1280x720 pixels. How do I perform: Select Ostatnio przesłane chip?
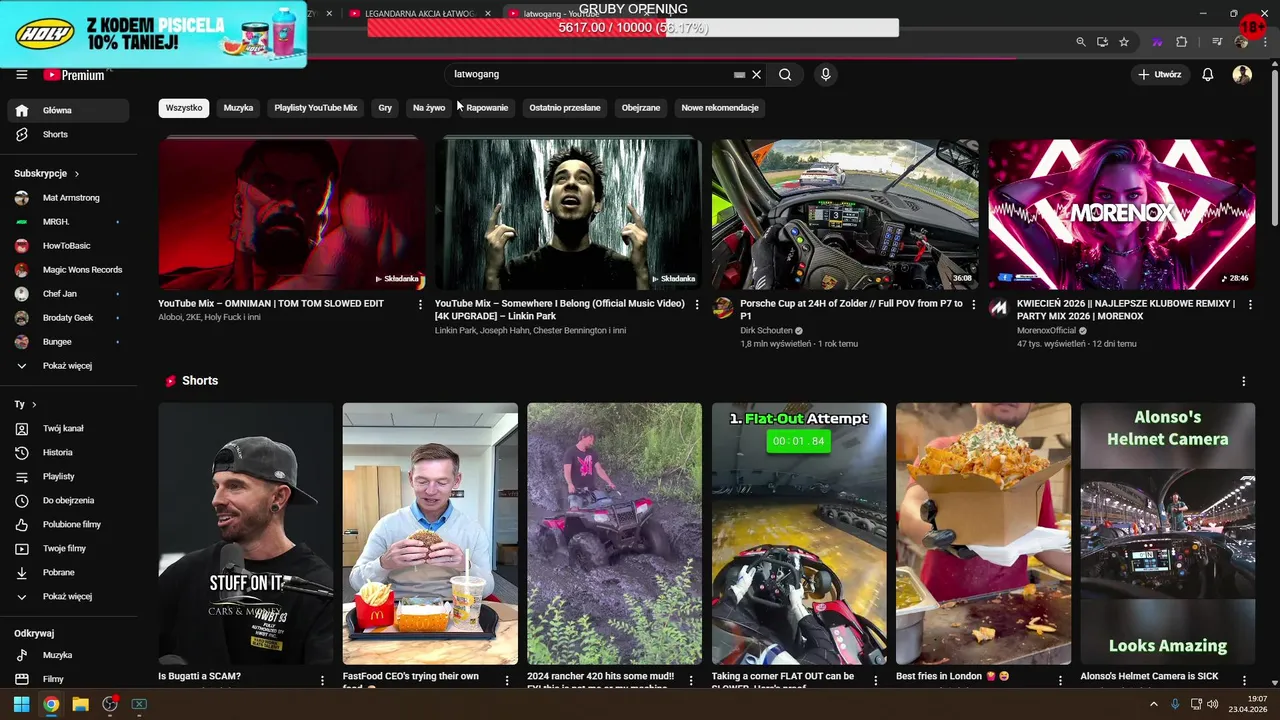(565, 107)
